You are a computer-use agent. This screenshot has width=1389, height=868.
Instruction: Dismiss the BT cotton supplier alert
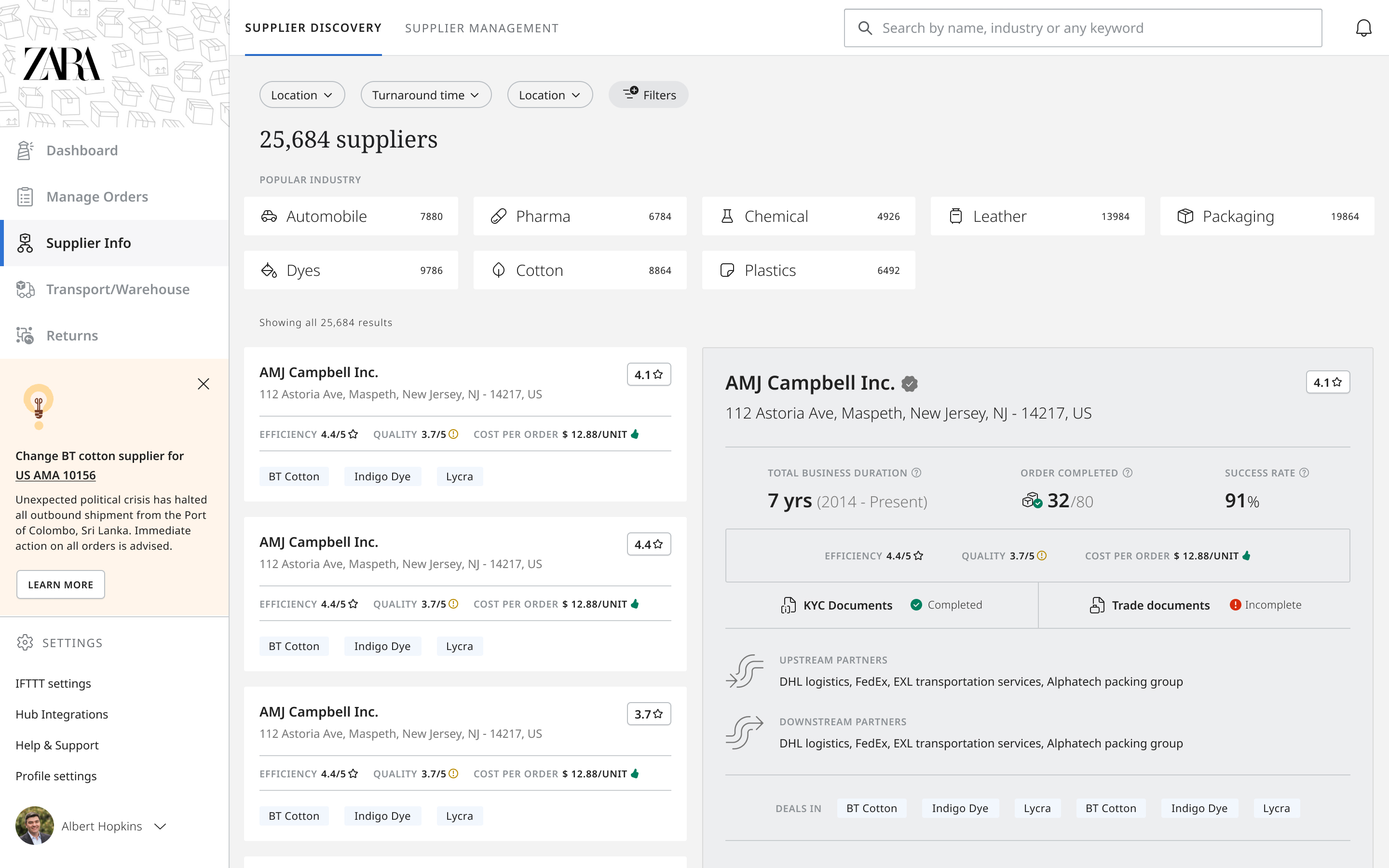click(x=203, y=384)
